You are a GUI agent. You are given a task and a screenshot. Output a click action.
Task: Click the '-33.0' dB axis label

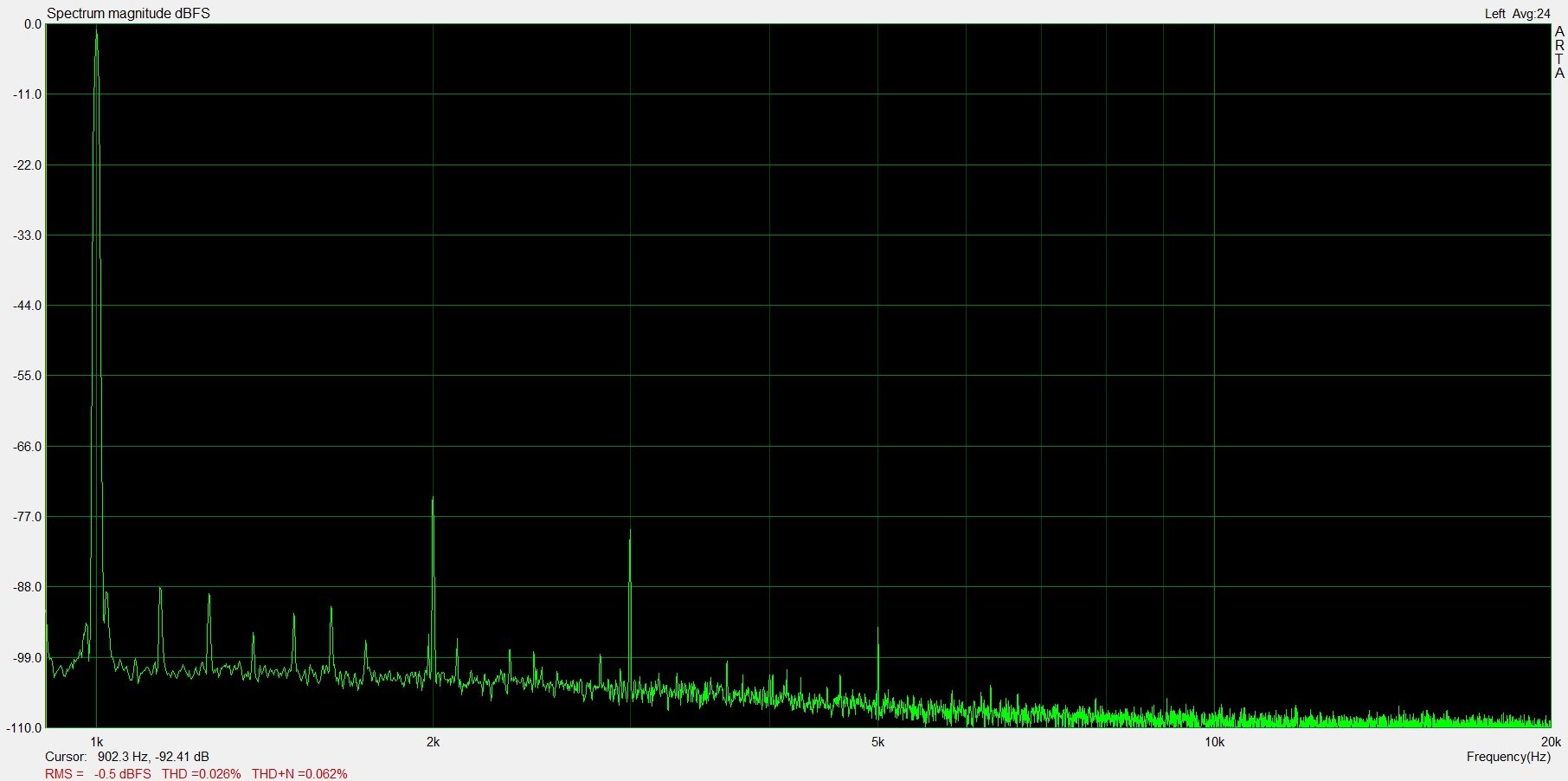pos(28,236)
